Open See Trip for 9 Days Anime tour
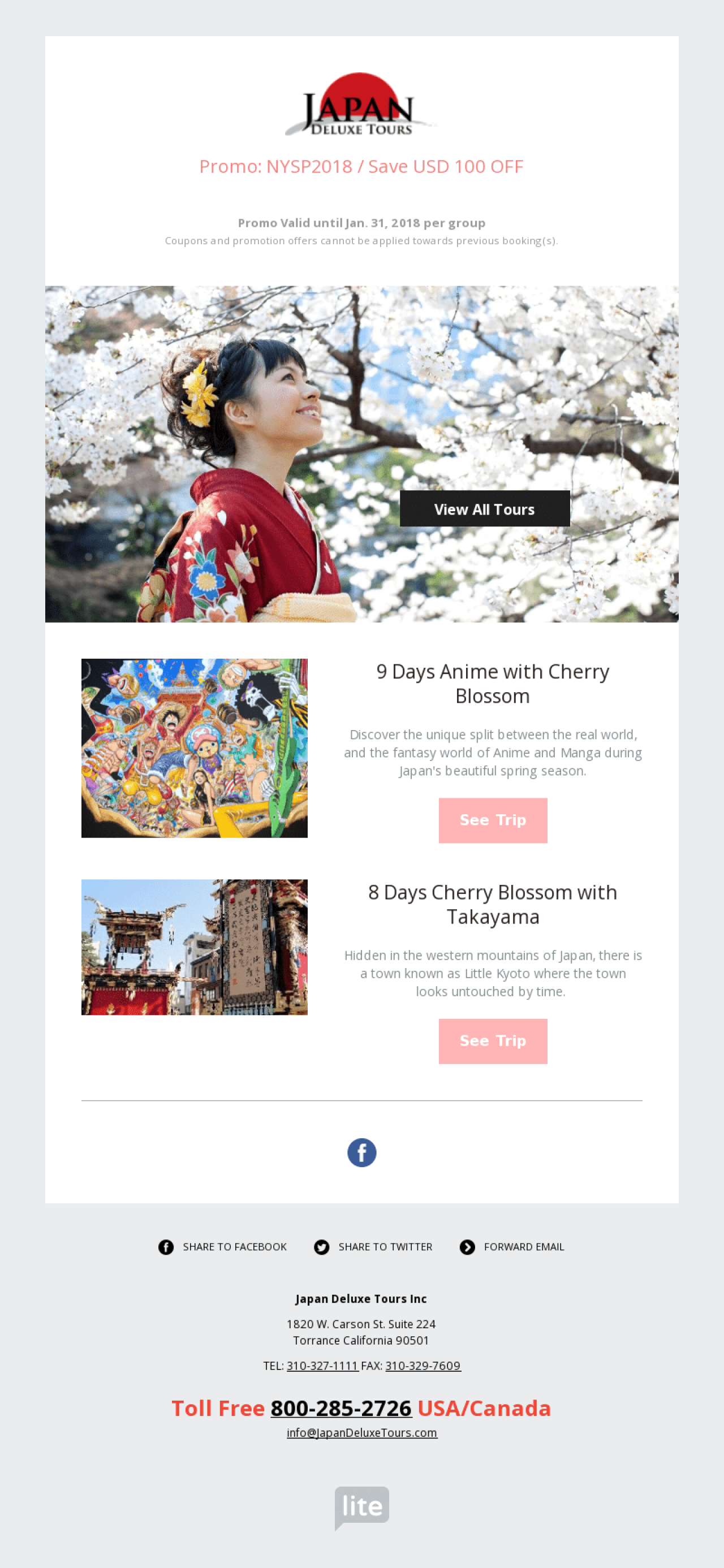The image size is (724, 1568). pyautogui.click(x=493, y=820)
